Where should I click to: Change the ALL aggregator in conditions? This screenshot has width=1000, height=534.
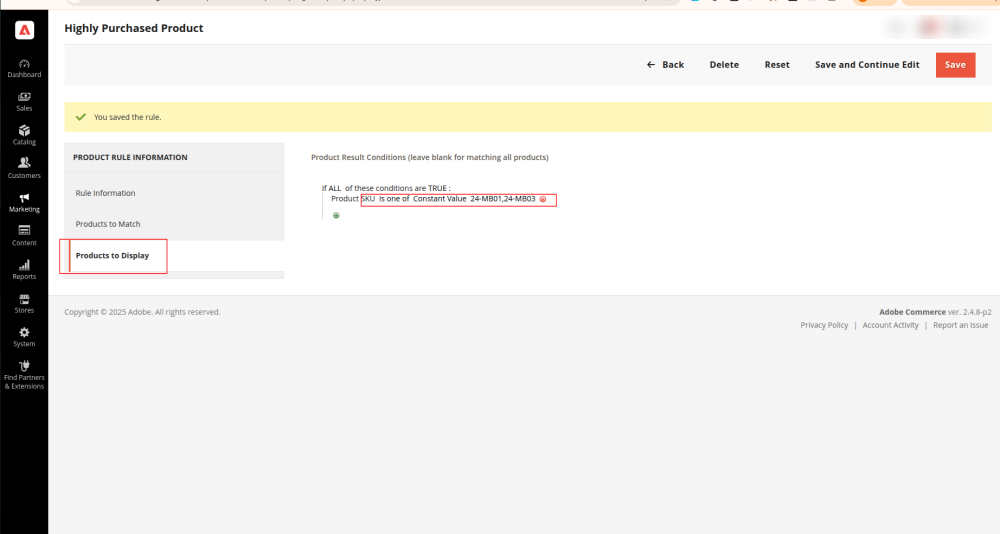click(x=334, y=188)
